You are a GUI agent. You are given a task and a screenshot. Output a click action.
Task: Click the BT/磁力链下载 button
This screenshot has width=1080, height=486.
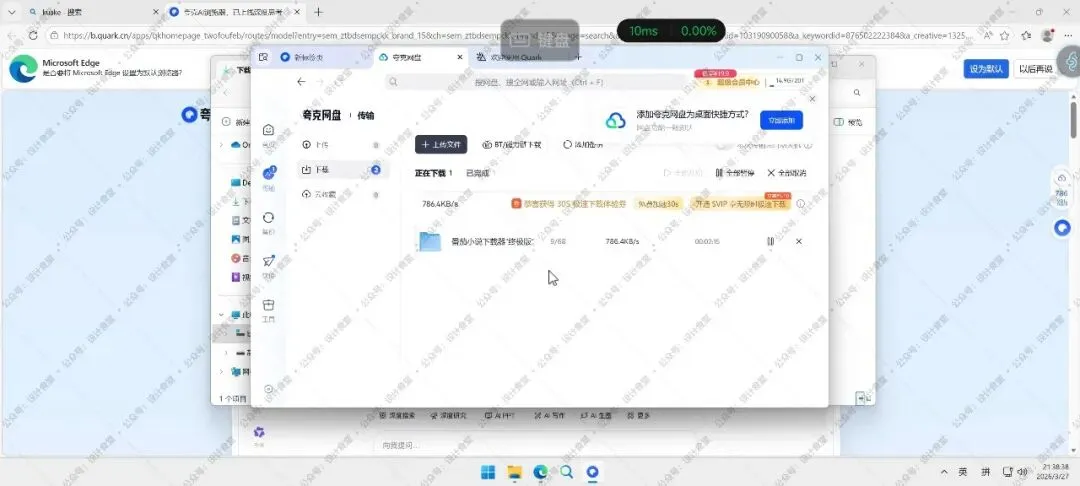pos(512,145)
